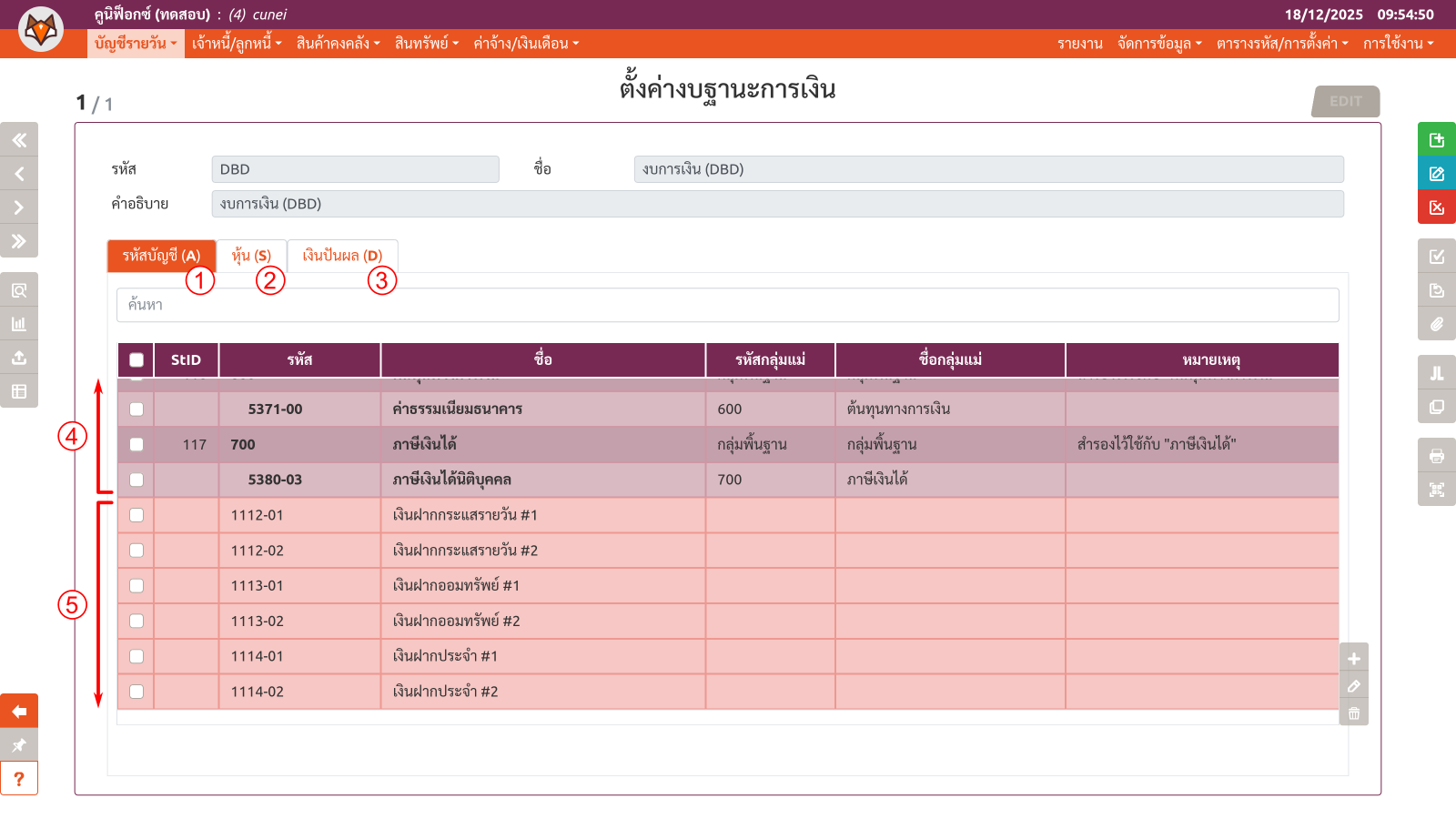Image resolution: width=1456 pixels, height=819 pixels.
Task: Click the red delete record icon
Action: [1436, 207]
